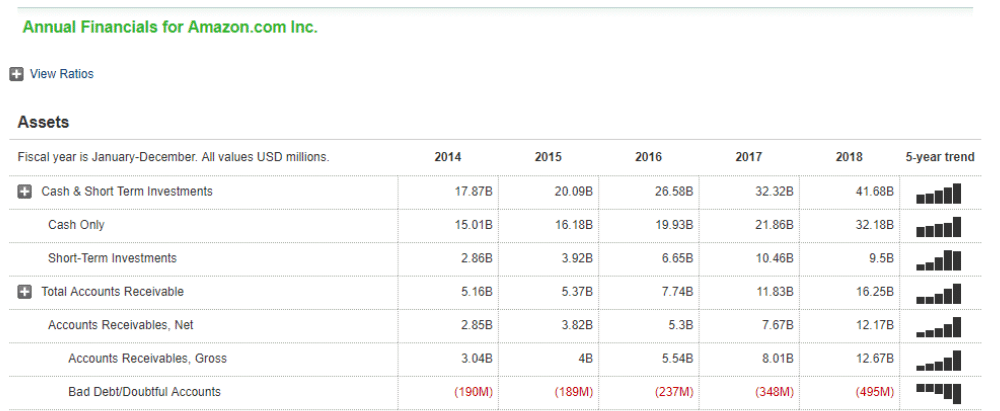Click the 26.58B cell value
The image size is (1000, 411).
click(674, 191)
